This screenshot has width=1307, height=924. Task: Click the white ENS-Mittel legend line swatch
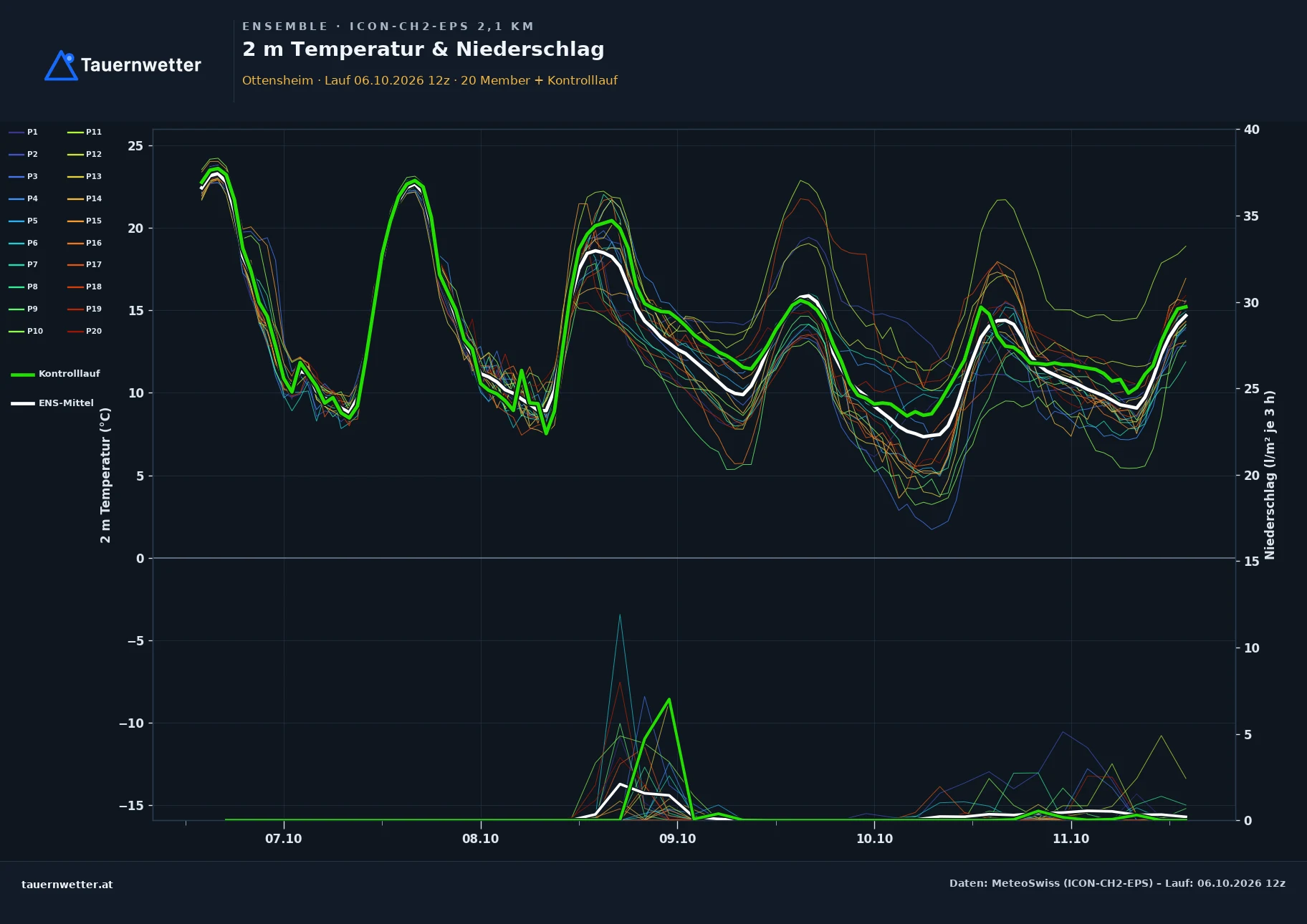(23, 403)
